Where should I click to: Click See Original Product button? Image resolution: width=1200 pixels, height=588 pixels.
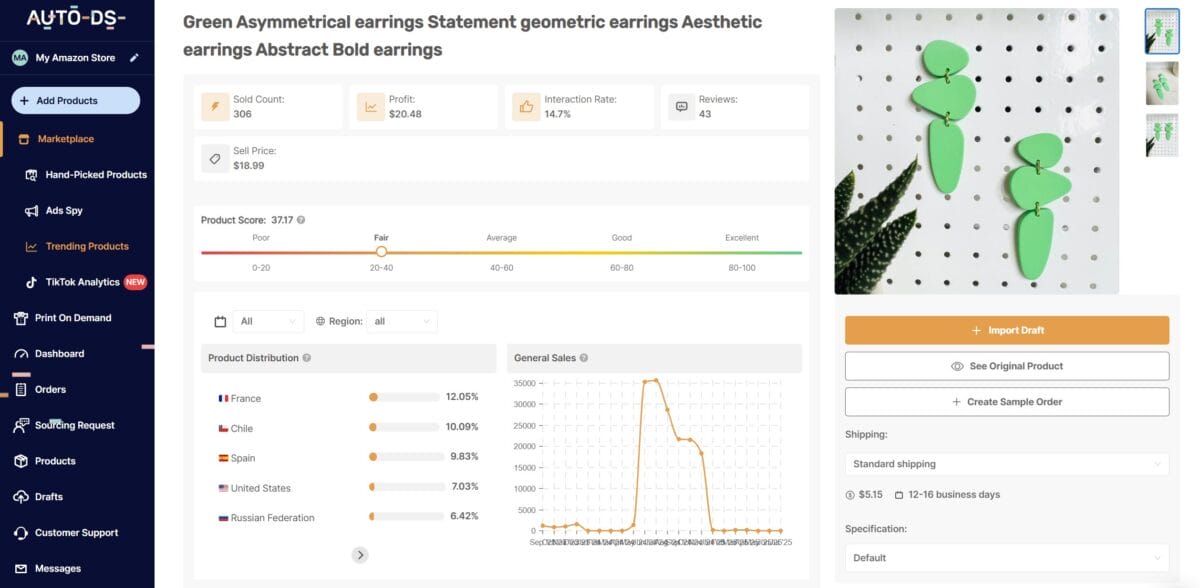pyautogui.click(x=1006, y=366)
